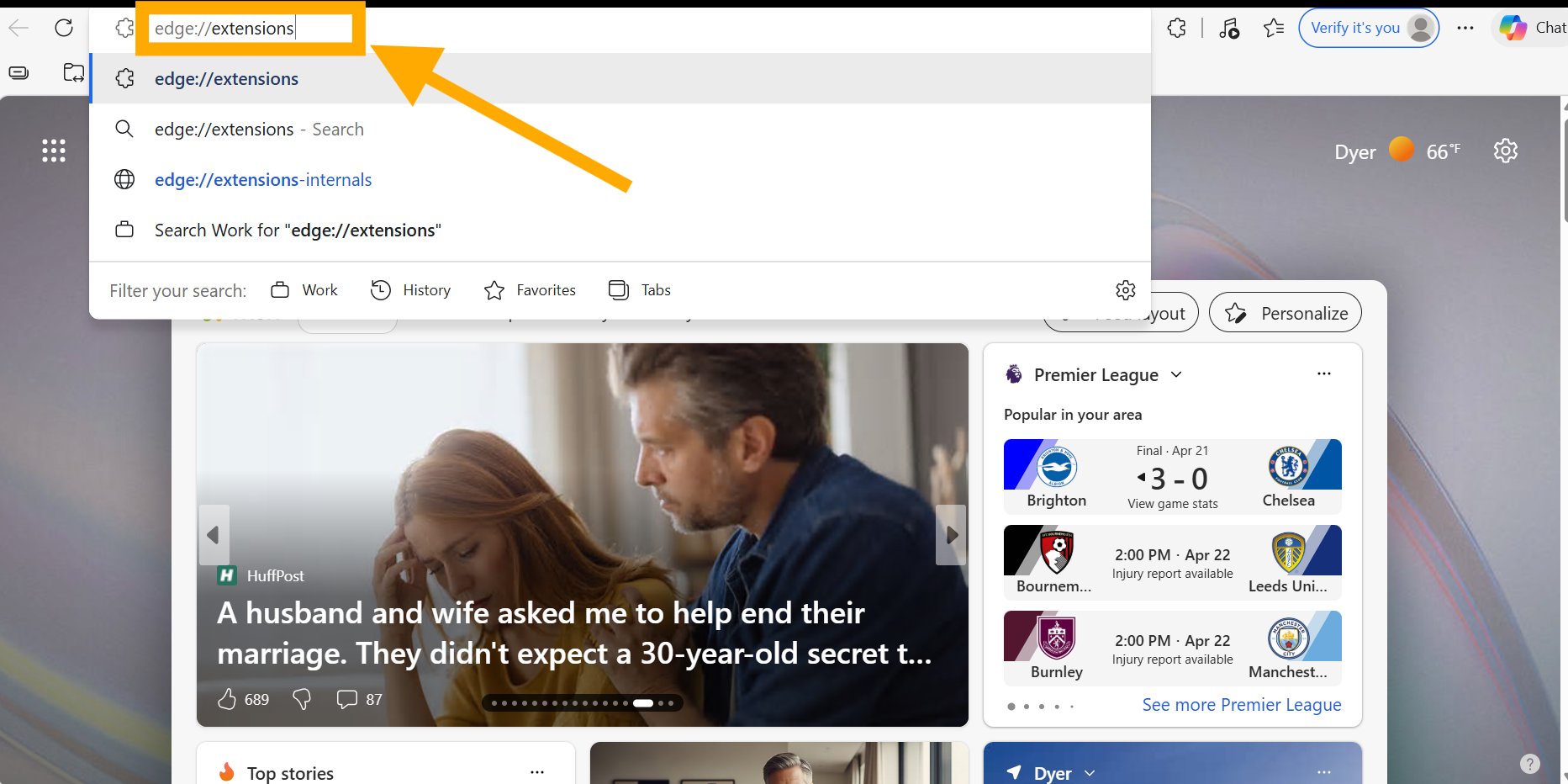
Task: Open Copilot Chat in the toolbar
Action: (x=1533, y=28)
